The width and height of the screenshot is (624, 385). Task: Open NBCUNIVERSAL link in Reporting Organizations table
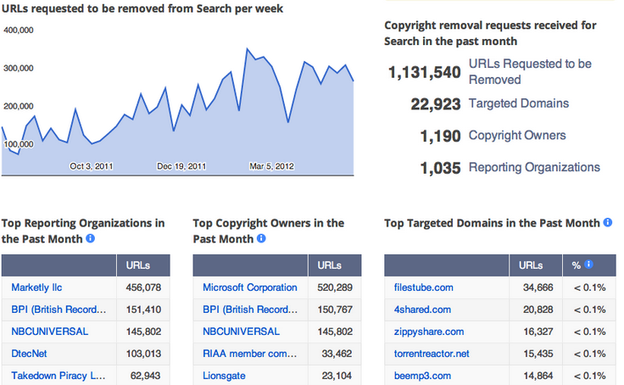coord(50,331)
